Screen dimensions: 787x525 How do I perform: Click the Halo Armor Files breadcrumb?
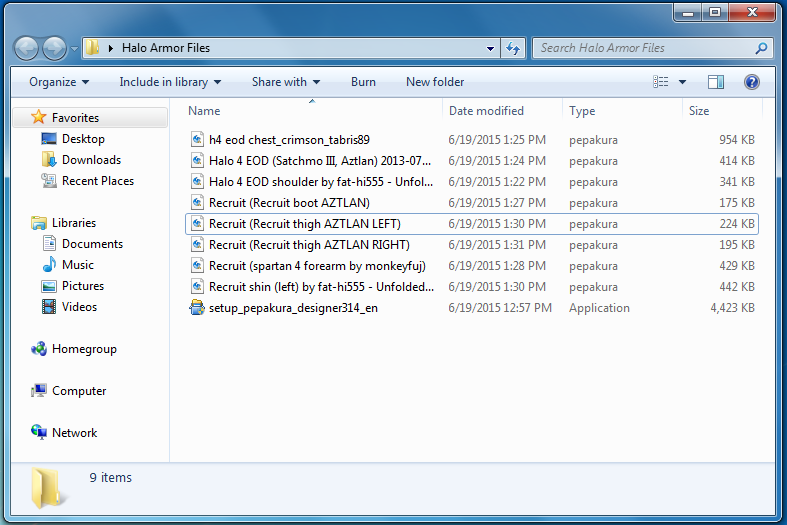pyautogui.click(x=166, y=48)
